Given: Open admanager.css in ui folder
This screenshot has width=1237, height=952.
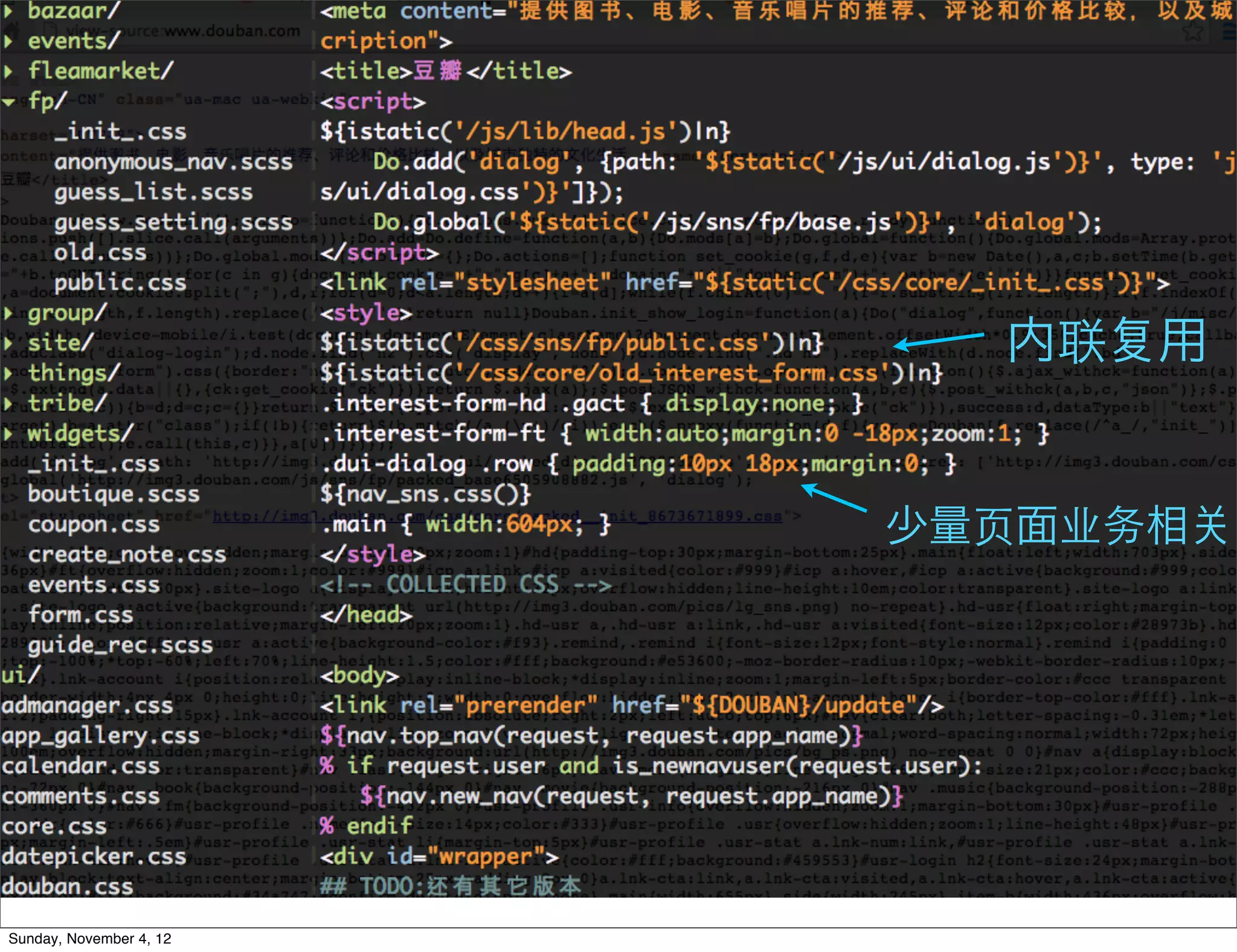Looking at the screenshot, I should 86,706.
